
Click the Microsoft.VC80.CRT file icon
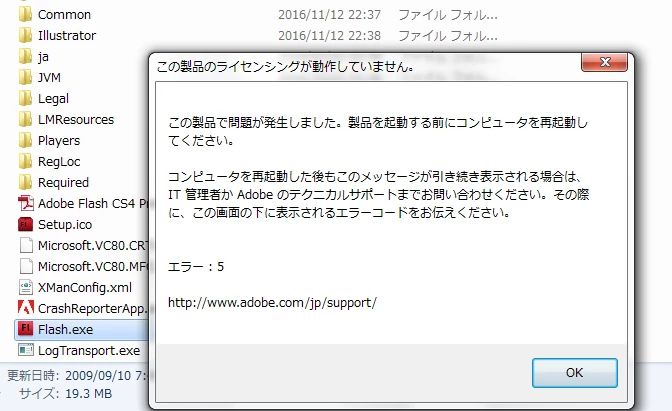[x=25, y=245]
